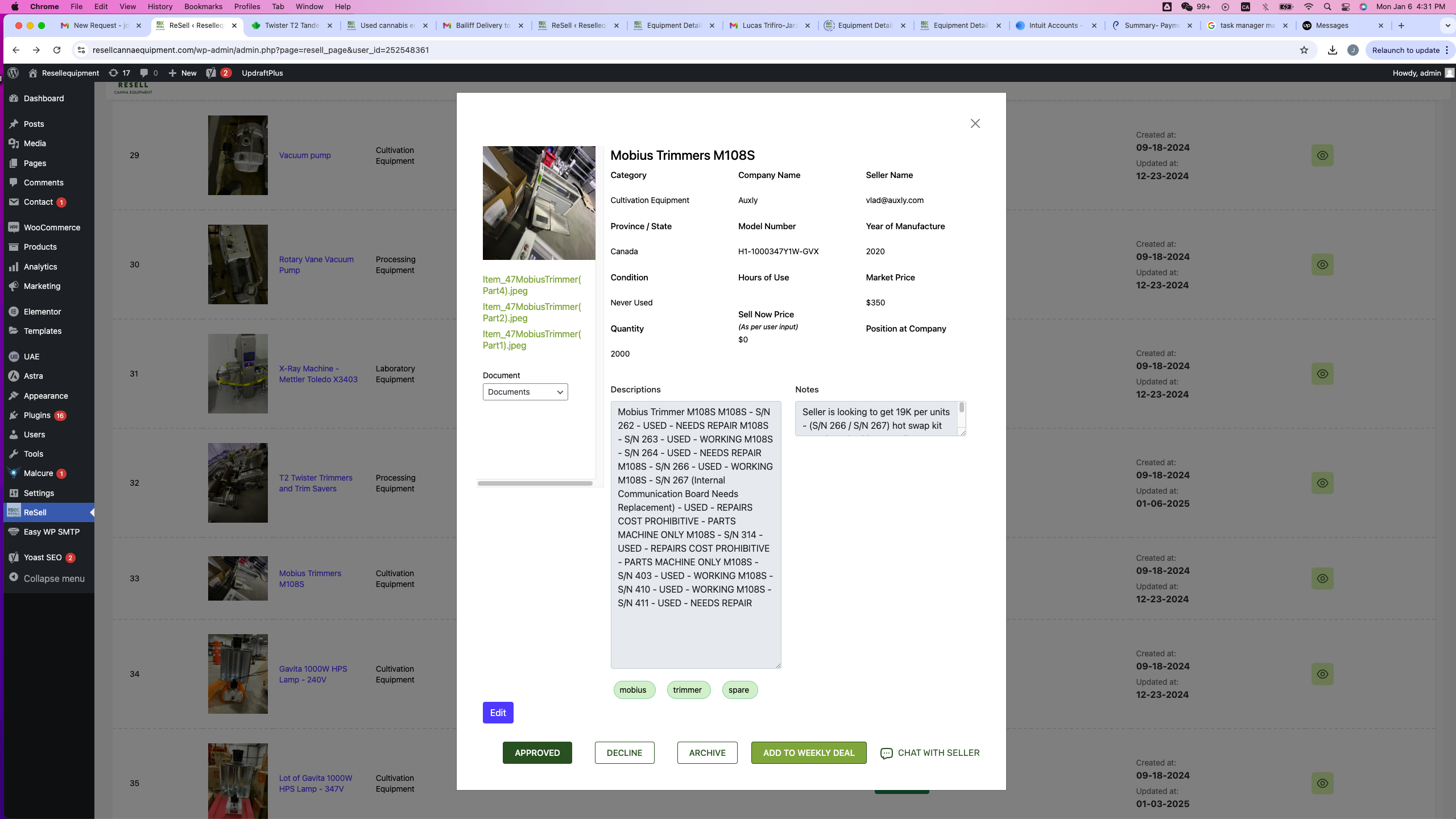Open Comments sidebar item
The image size is (1456, 819).
tap(43, 183)
